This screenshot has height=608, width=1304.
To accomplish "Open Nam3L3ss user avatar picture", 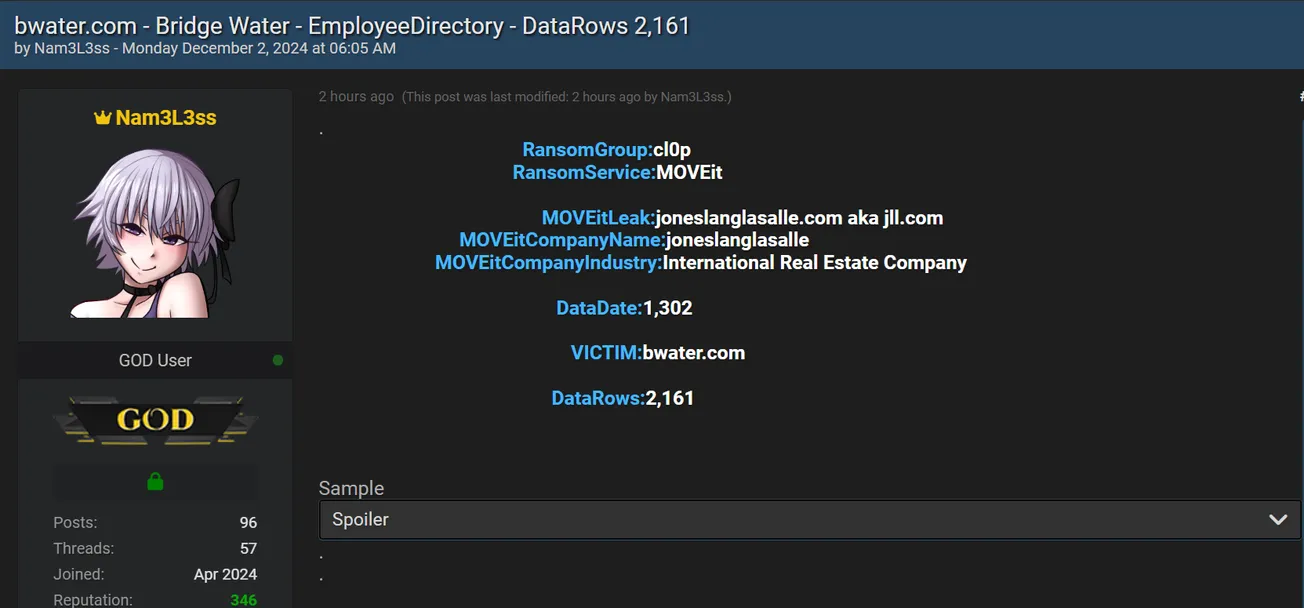I will (155, 230).
